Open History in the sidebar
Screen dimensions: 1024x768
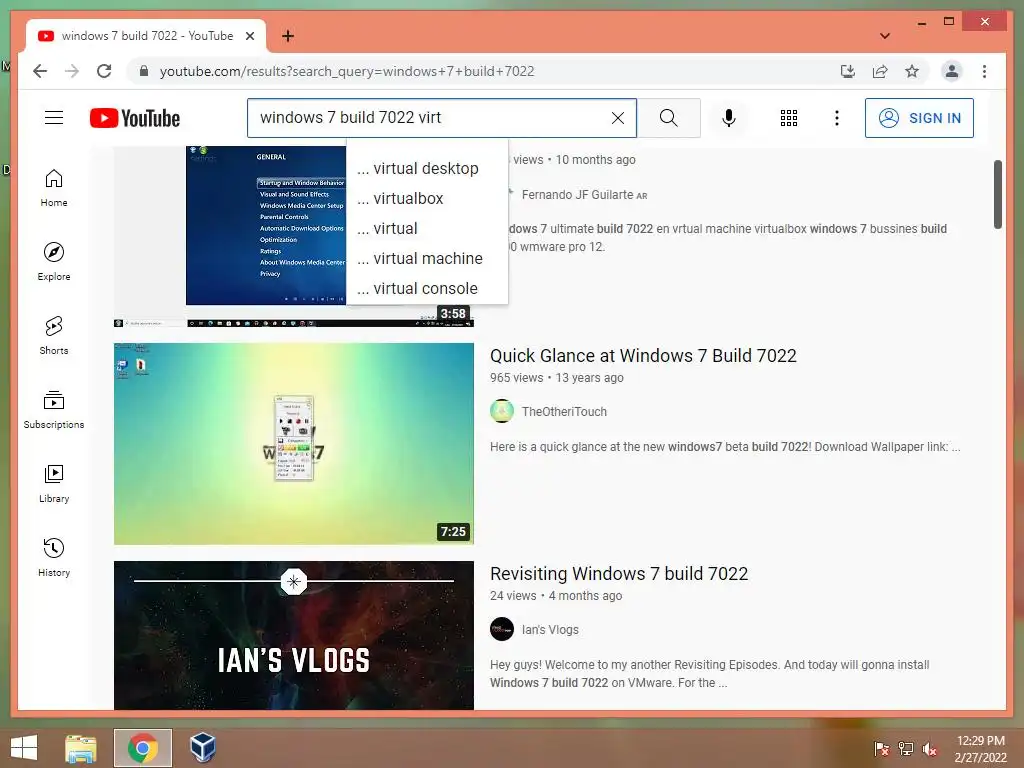54,557
